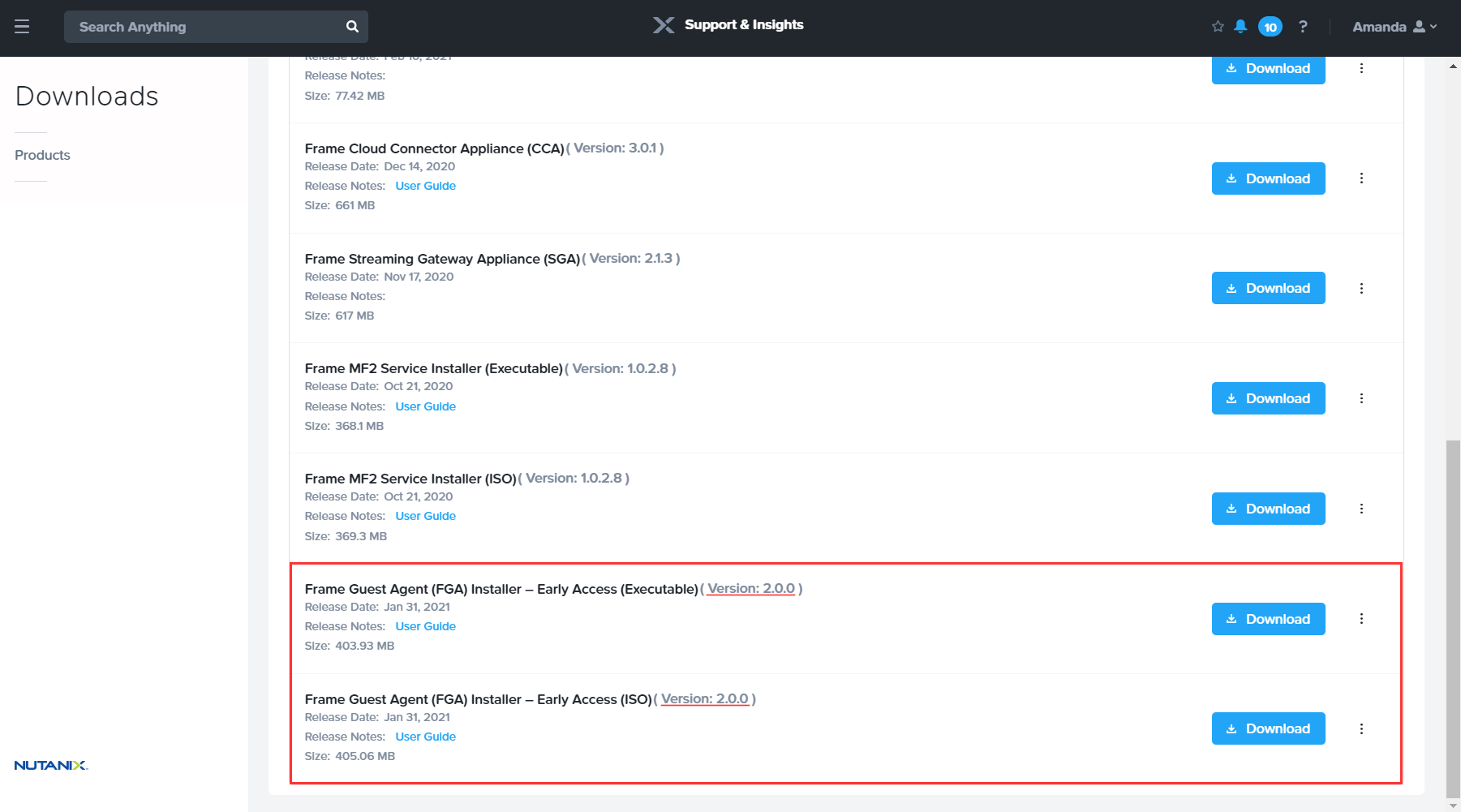Click the scrollbar up arrow
Image resolution: width=1461 pixels, height=812 pixels.
click(x=1453, y=66)
